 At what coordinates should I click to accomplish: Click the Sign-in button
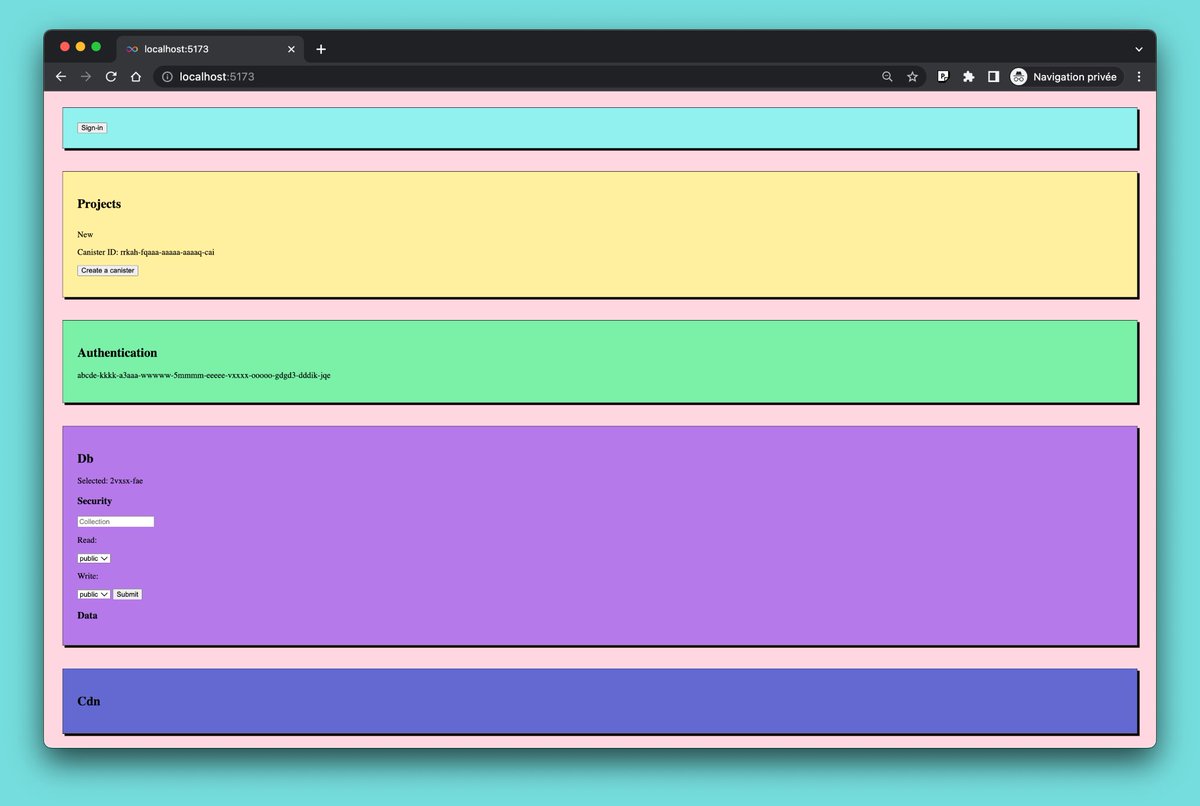click(92, 128)
